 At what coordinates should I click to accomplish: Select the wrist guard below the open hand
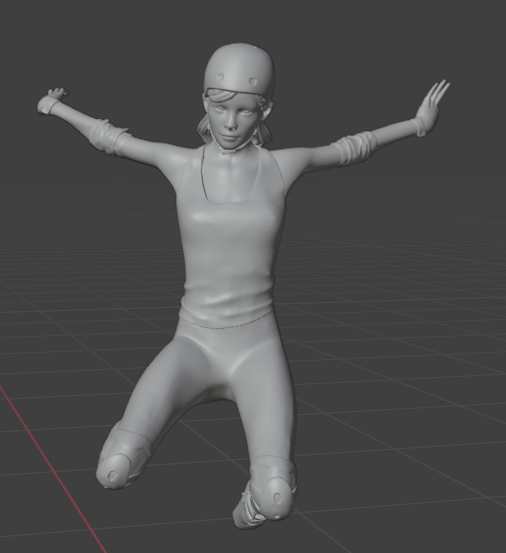422,126
